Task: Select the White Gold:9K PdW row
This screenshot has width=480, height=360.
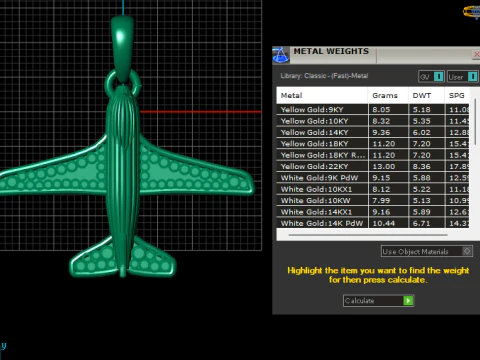Action: click(x=373, y=178)
